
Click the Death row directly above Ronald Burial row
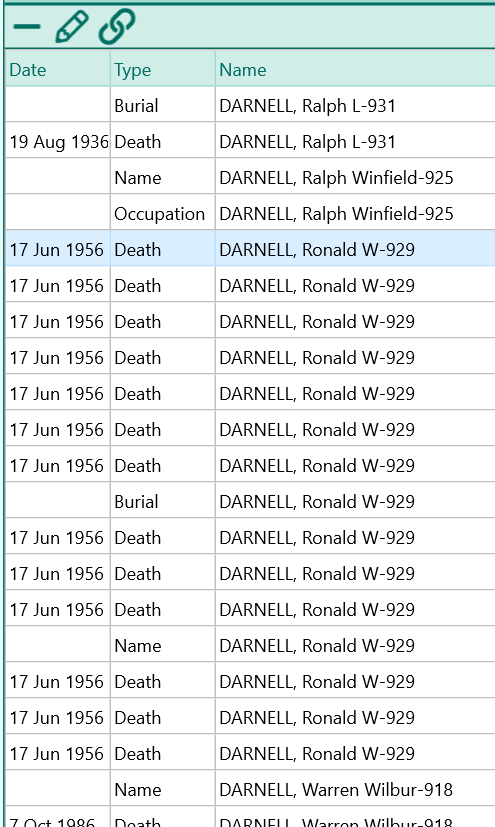[250, 466]
